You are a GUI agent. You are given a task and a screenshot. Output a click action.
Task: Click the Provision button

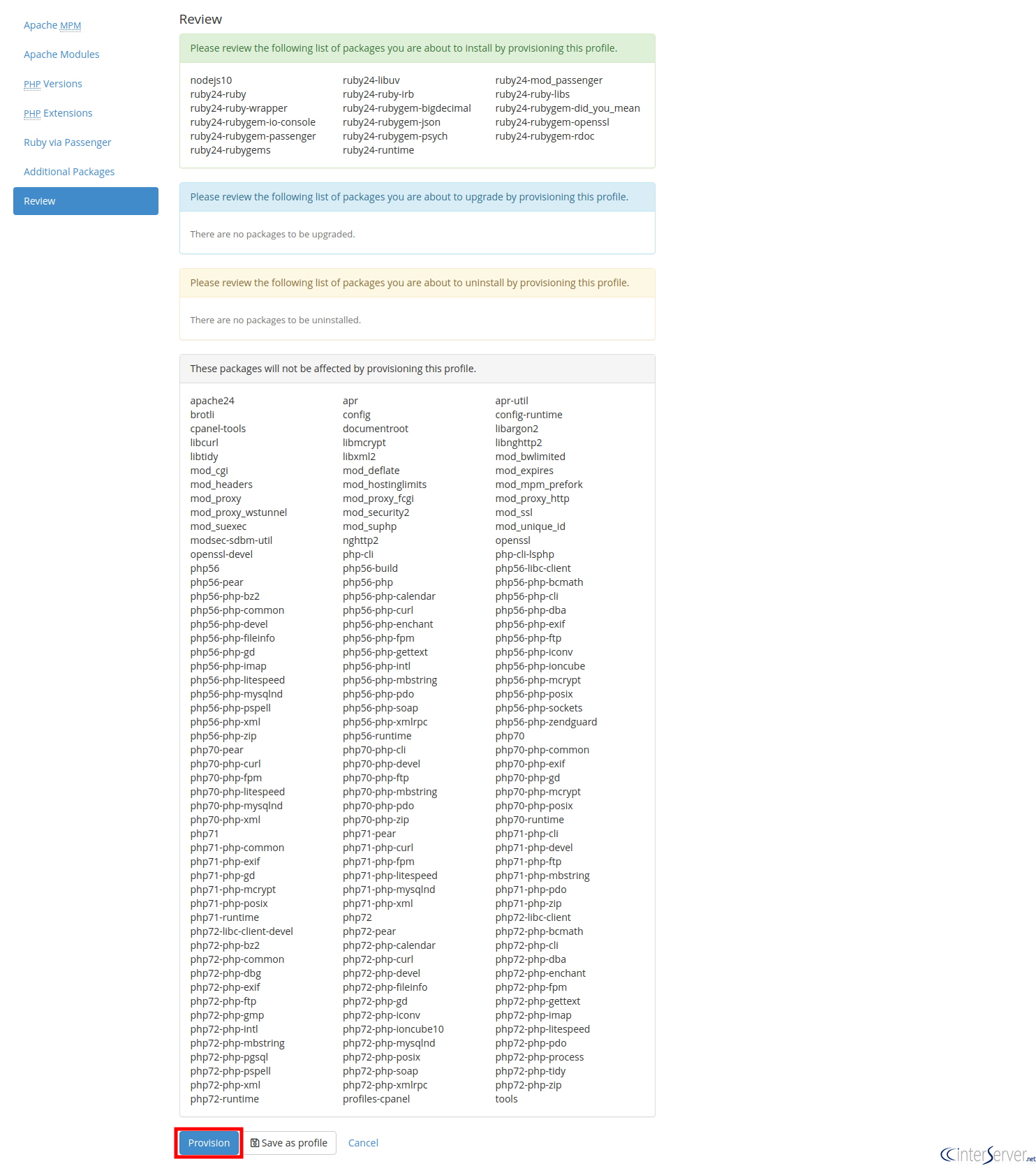coord(209,1143)
